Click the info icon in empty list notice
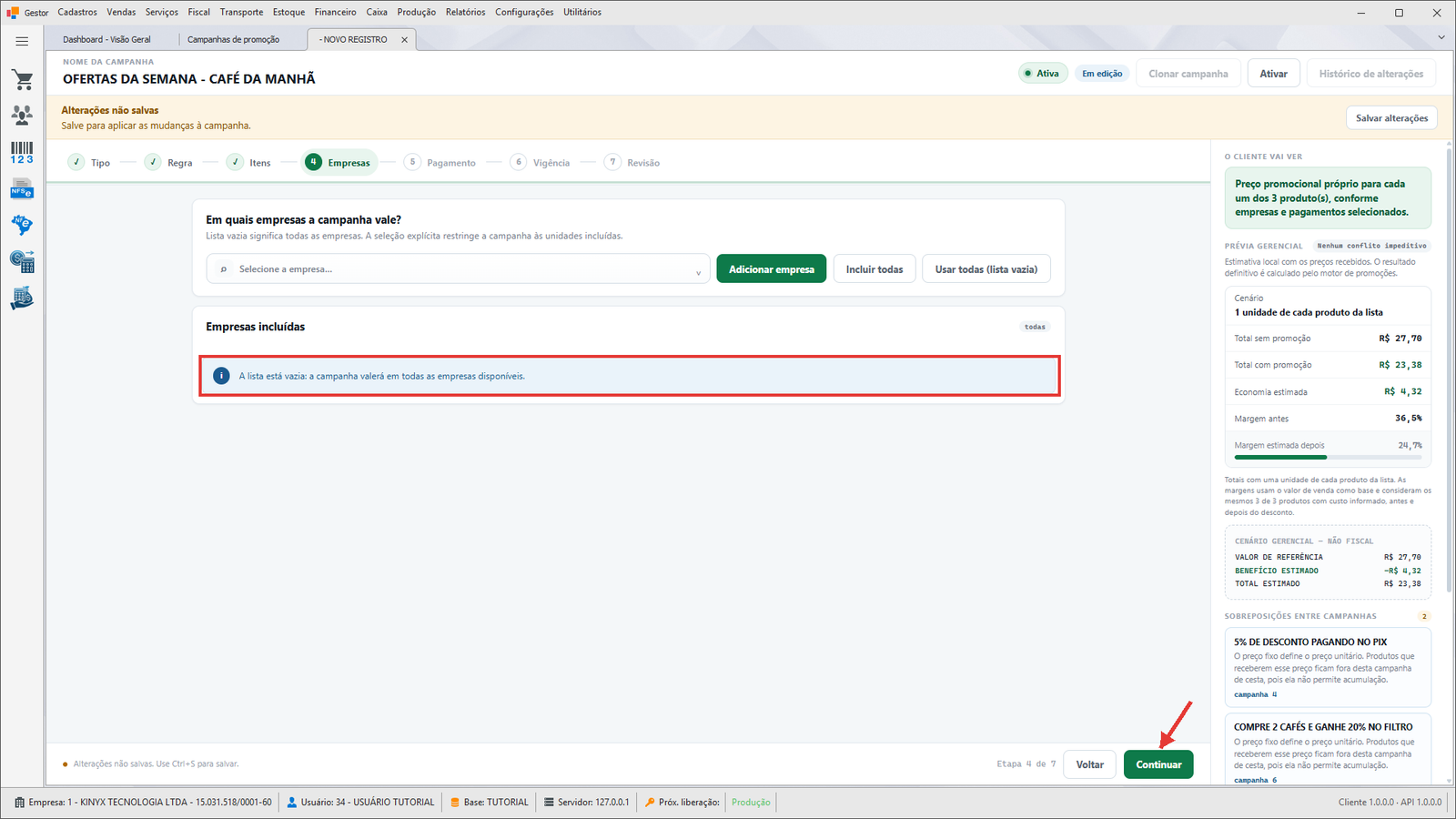 click(x=221, y=376)
